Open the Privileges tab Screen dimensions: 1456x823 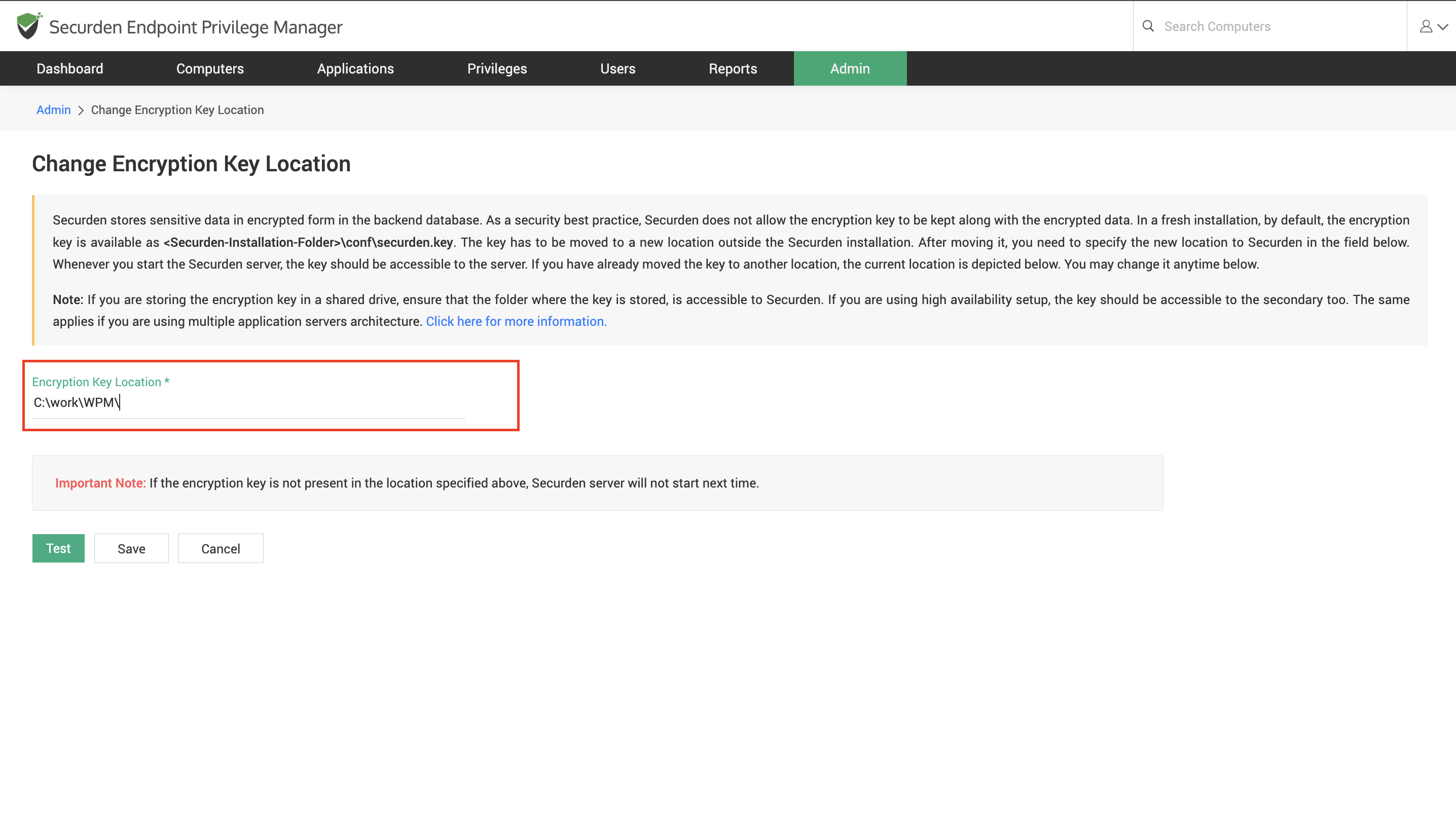(x=497, y=68)
